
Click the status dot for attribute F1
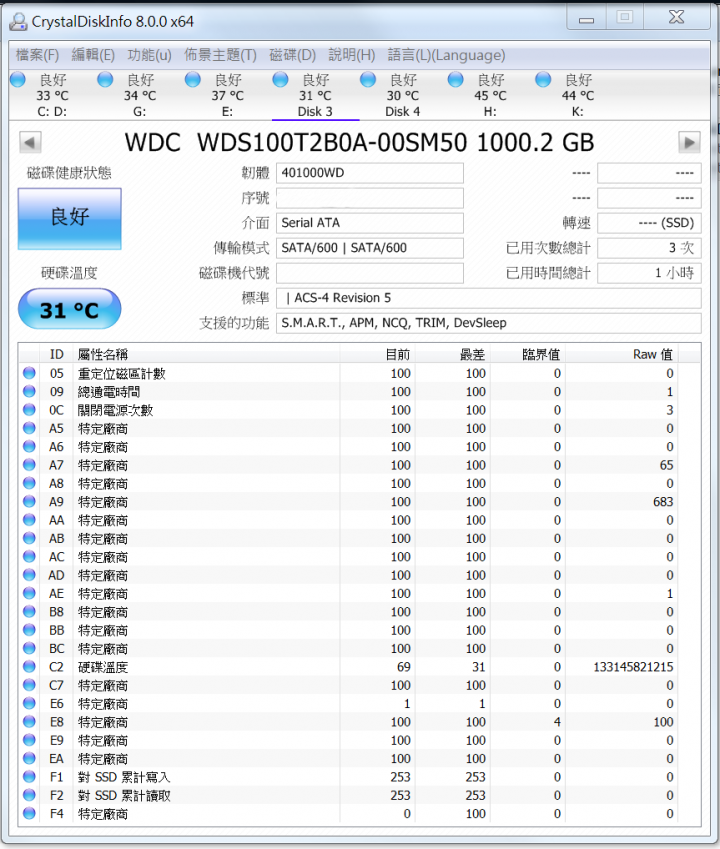coord(29,776)
